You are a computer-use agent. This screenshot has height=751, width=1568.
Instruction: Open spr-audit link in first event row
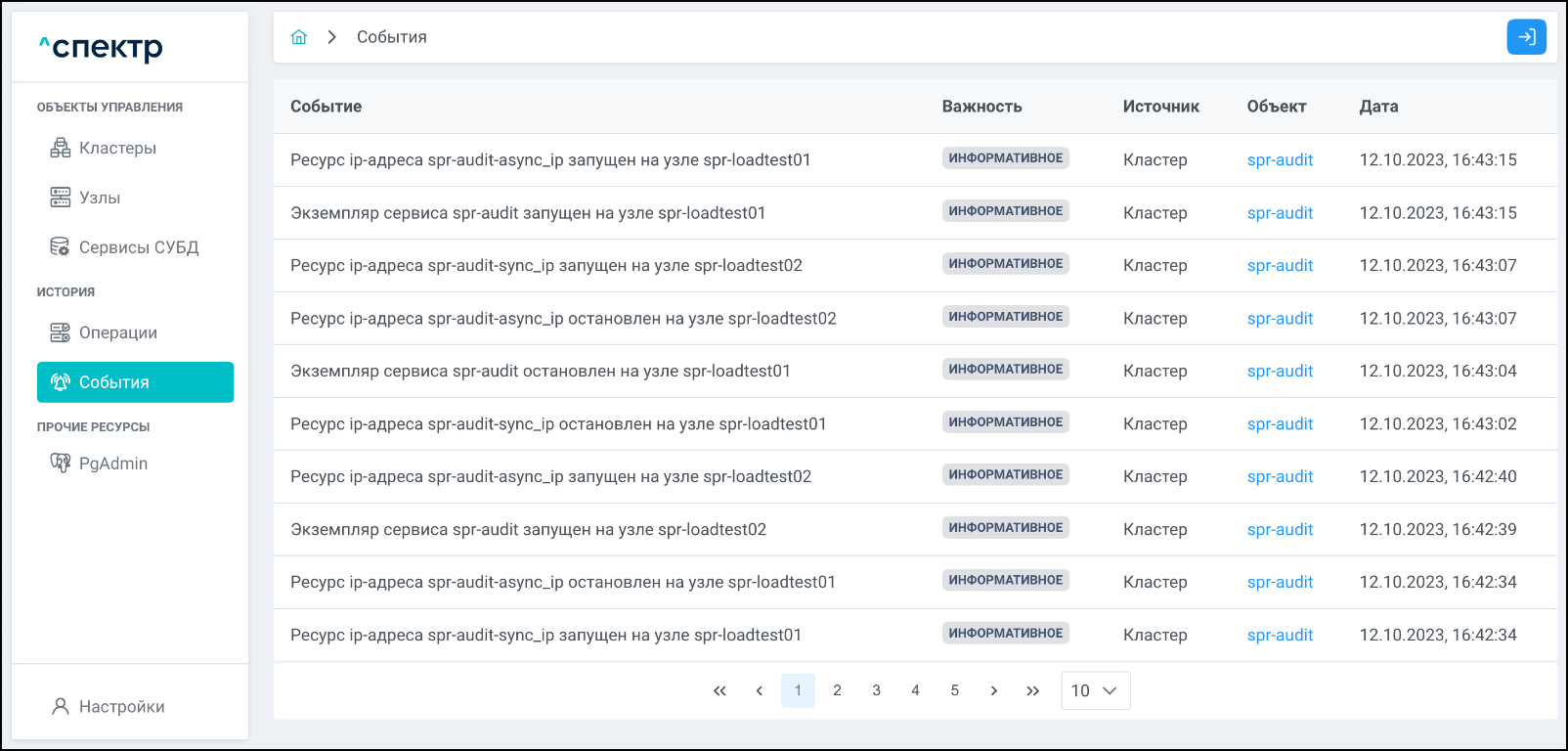[x=1280, y=160]
